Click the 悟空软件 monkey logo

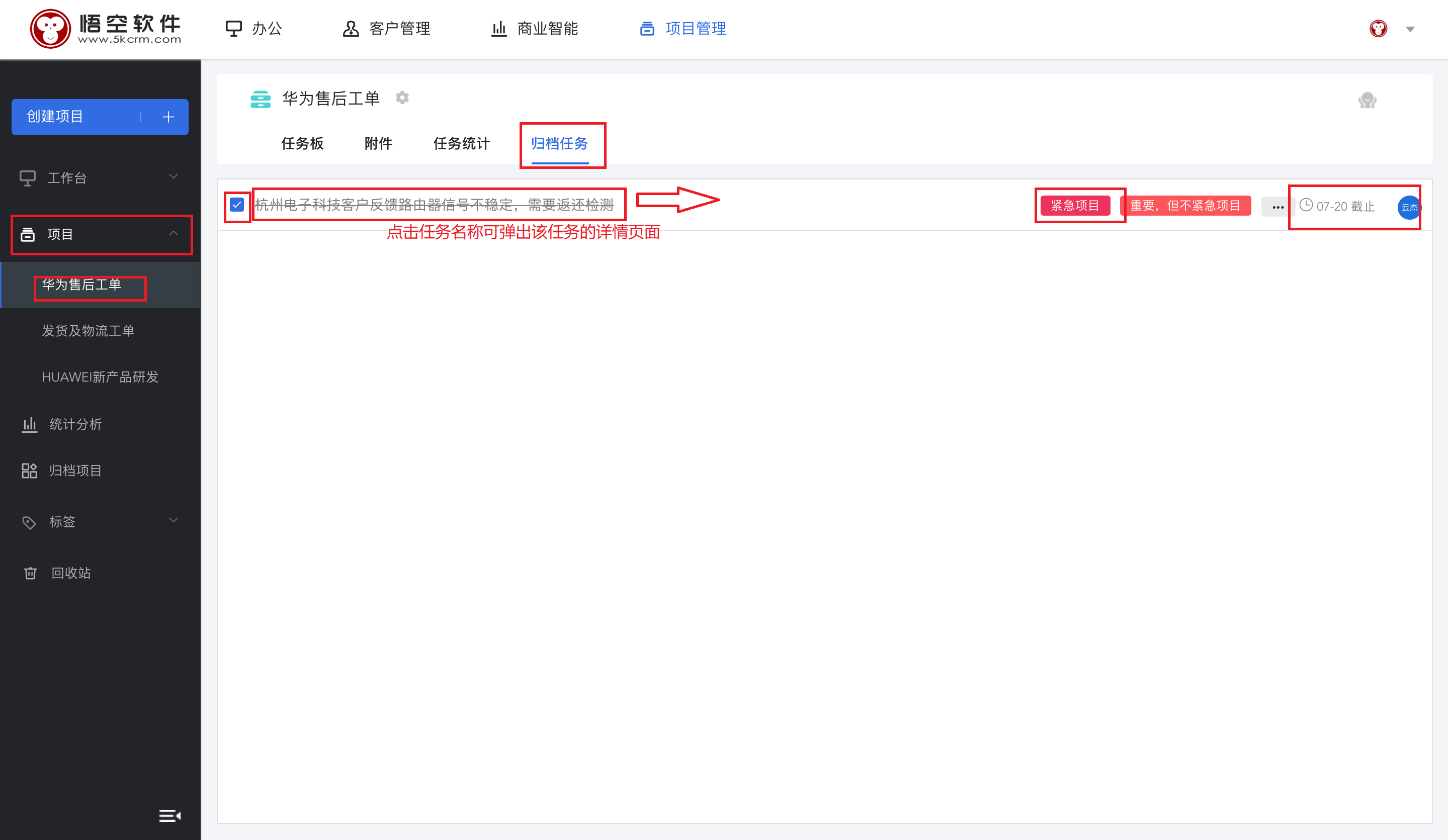tap(106, 29)
